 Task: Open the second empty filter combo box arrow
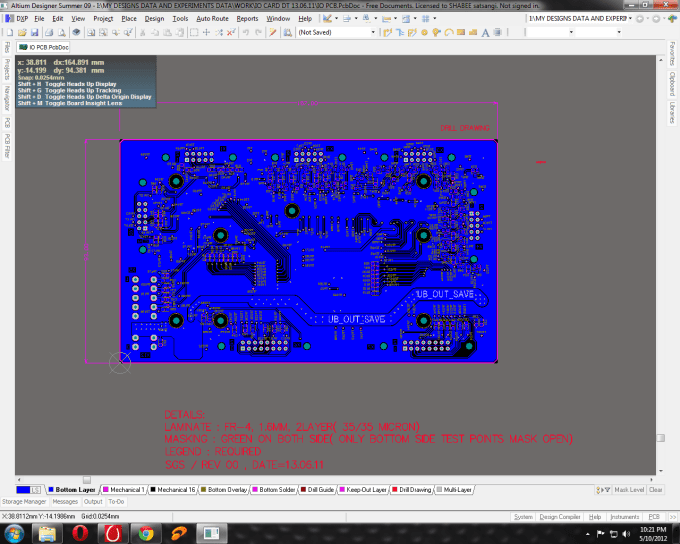tap(618, 32)
